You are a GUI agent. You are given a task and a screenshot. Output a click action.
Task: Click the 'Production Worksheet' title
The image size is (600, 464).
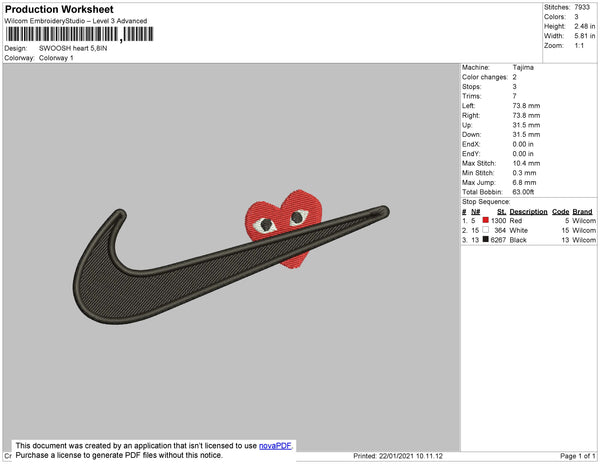59,9
